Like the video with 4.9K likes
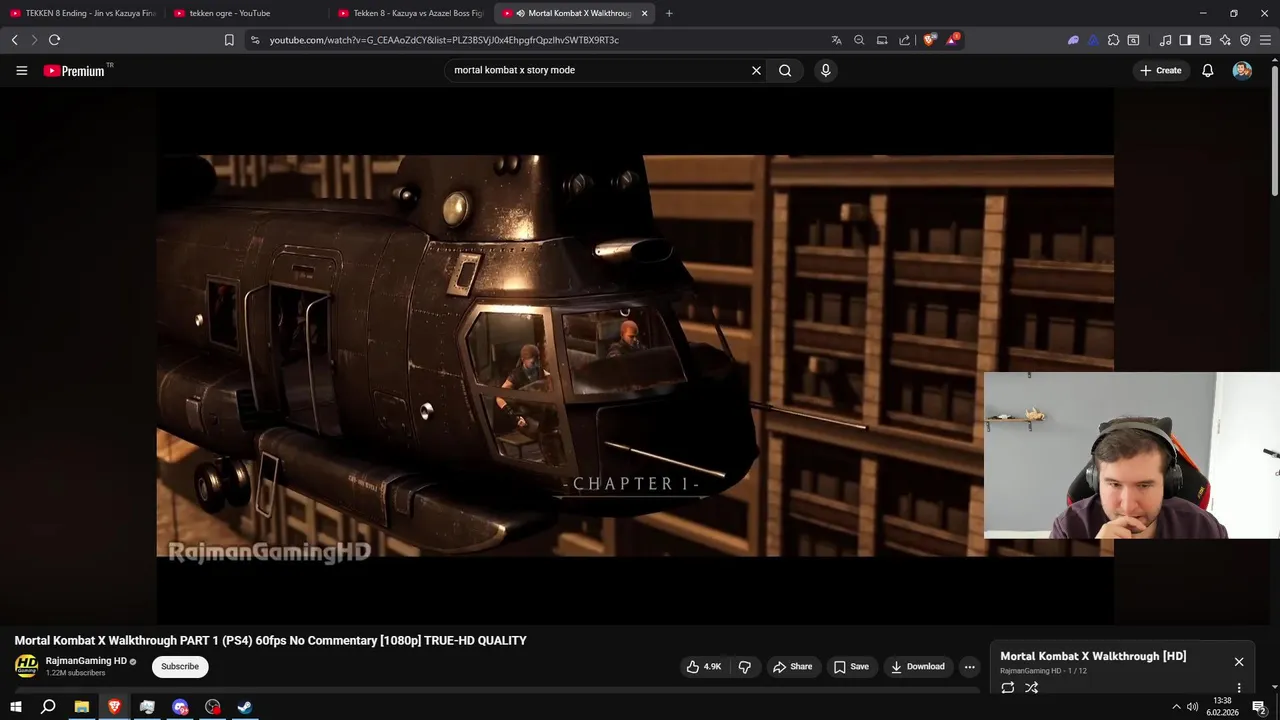The image size is (1280, 720). pos(704,667)
